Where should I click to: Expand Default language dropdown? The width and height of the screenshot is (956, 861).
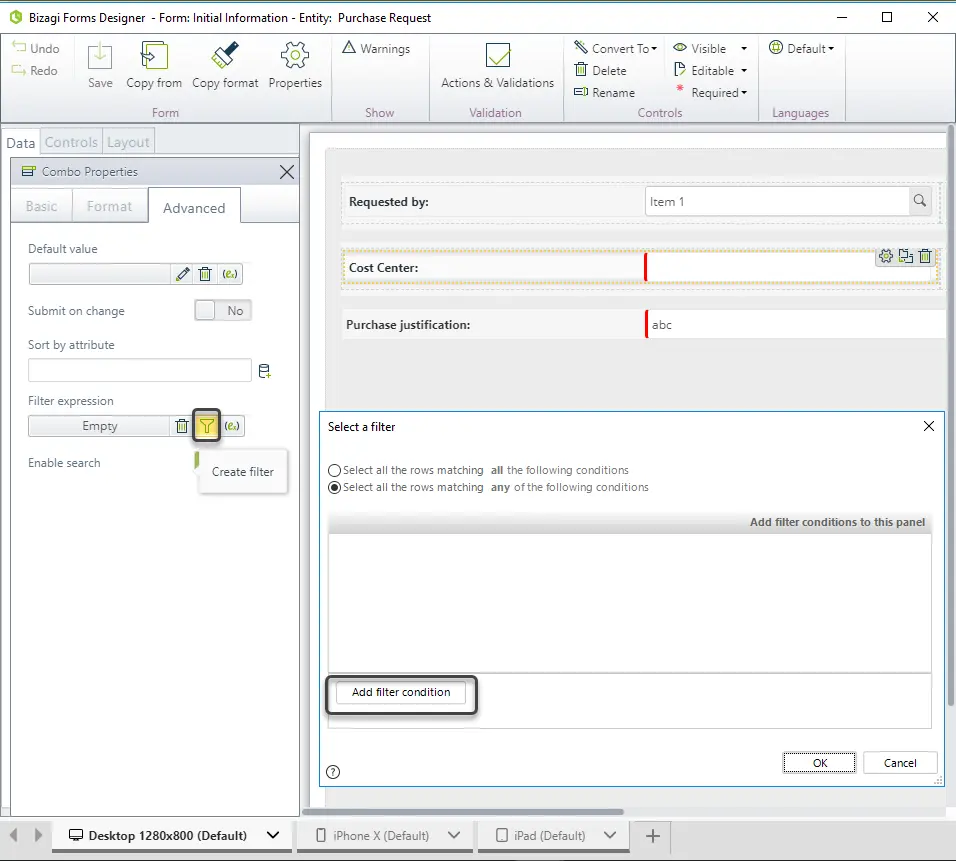click(x=802, y=48)
